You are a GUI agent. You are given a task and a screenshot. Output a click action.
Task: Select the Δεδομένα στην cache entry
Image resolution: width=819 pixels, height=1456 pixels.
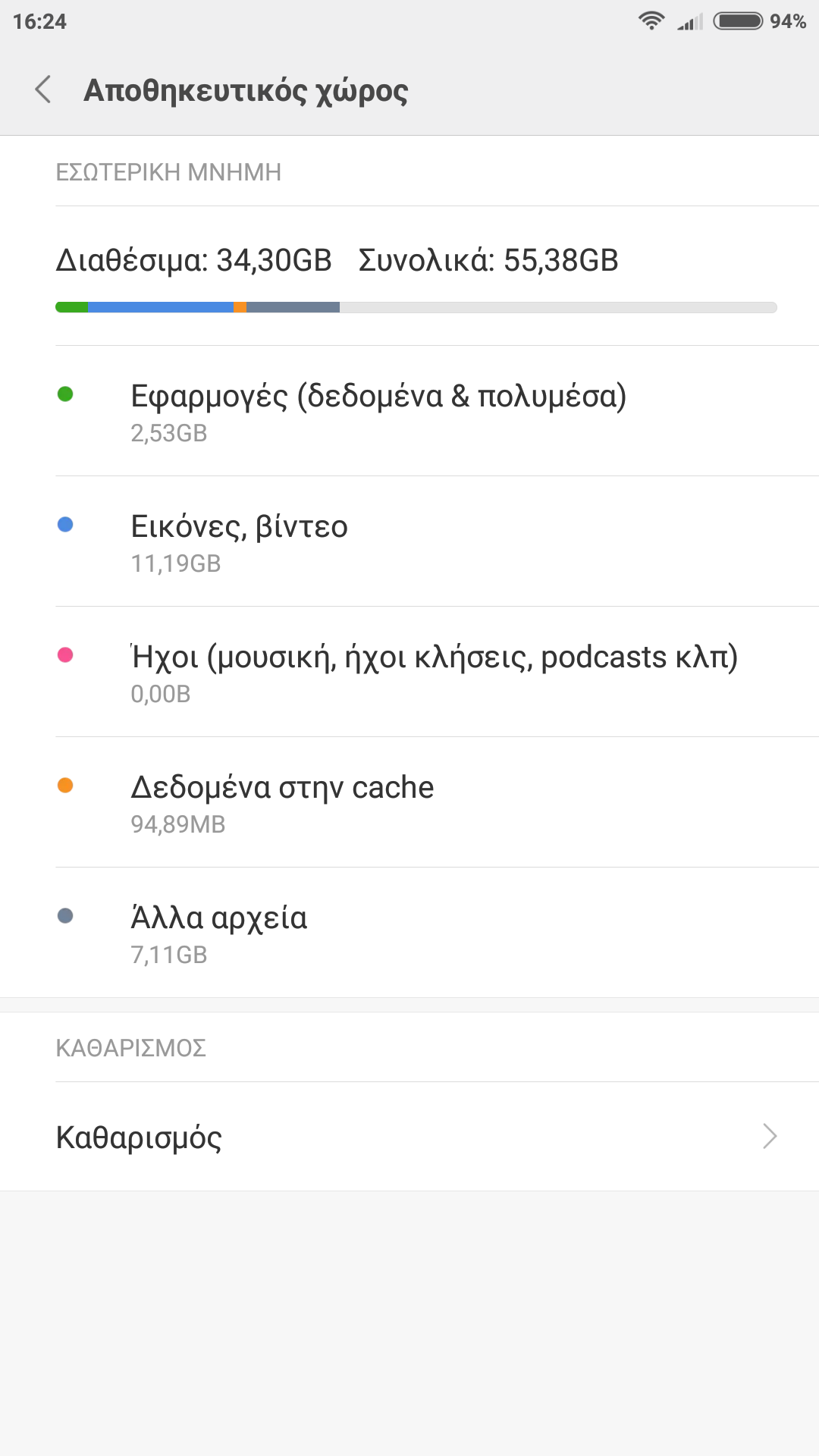pos(282,802)
